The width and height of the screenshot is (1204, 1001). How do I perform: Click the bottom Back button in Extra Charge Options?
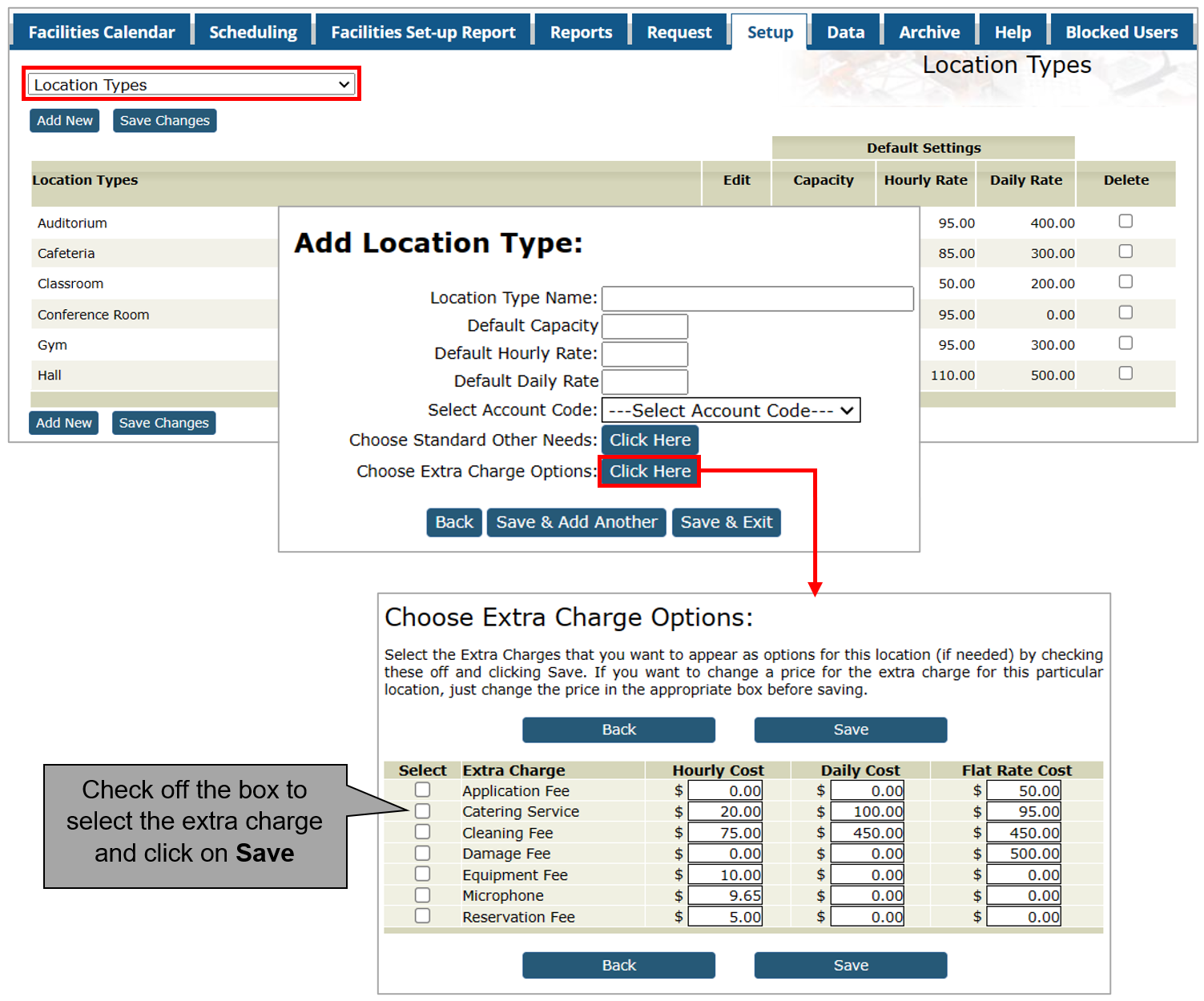pos(619,965)
